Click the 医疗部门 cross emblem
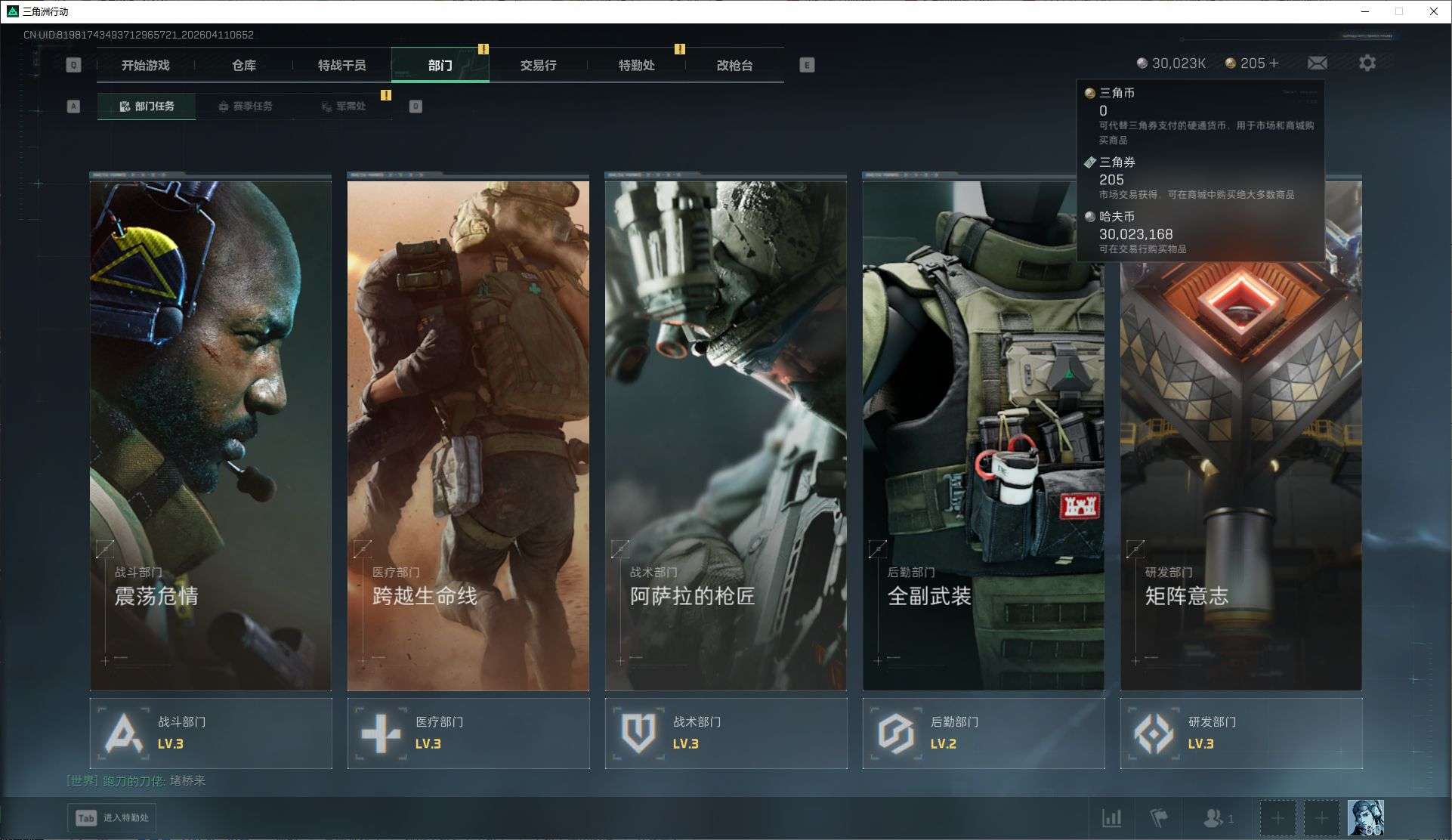This screenshot has height=840, width=1452. 381,733
